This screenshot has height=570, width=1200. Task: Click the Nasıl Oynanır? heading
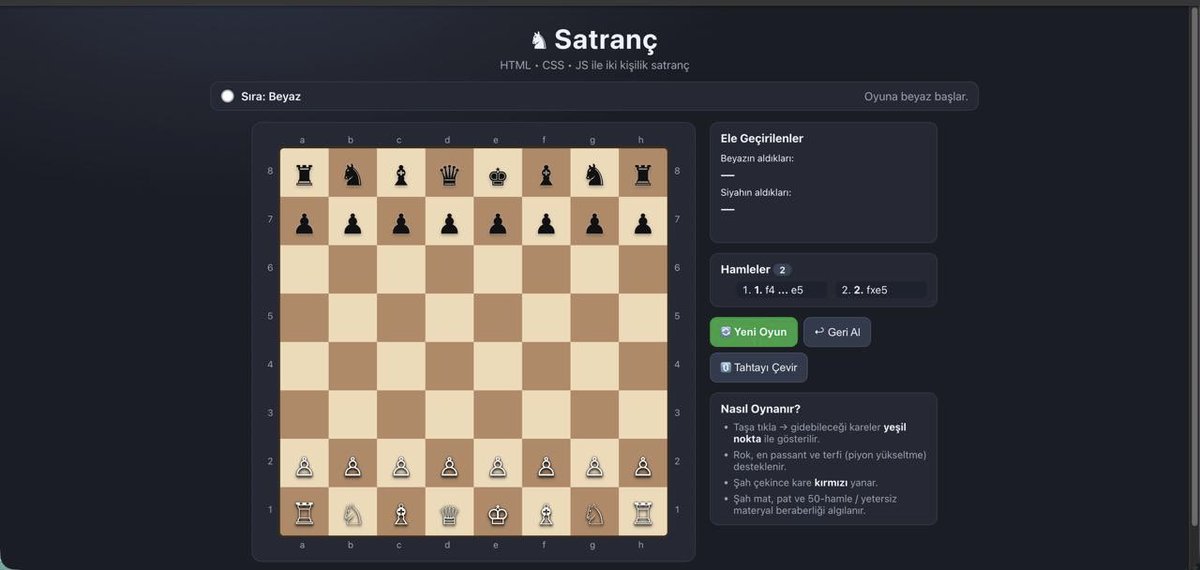(x=760, y=408)
